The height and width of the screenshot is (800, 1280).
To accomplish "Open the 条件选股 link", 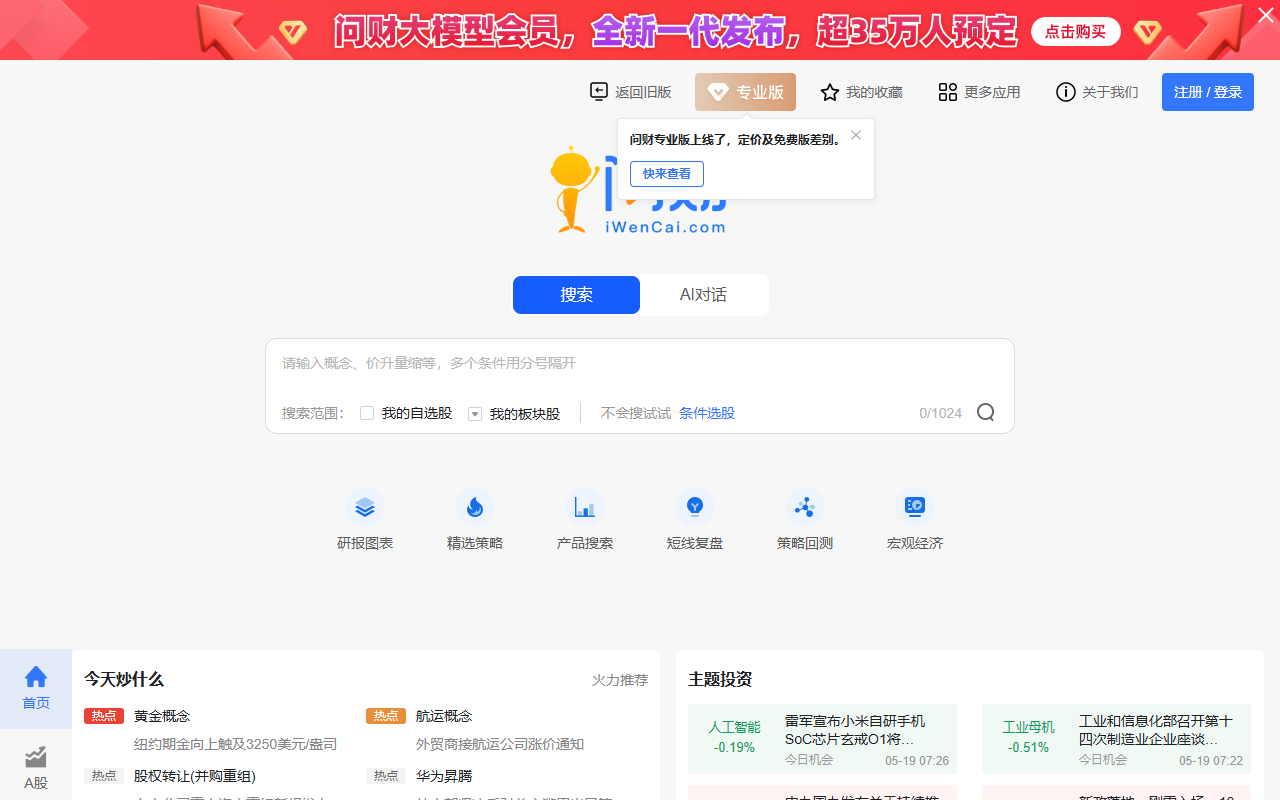I will pos(707,413).
